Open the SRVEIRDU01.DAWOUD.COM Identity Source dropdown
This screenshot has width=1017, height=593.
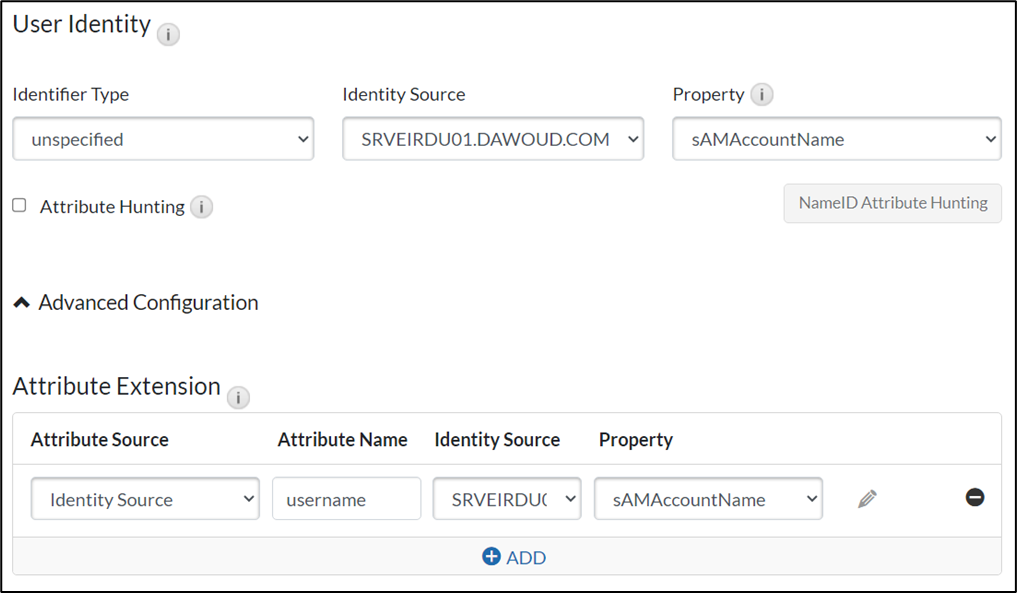[493, 139]
